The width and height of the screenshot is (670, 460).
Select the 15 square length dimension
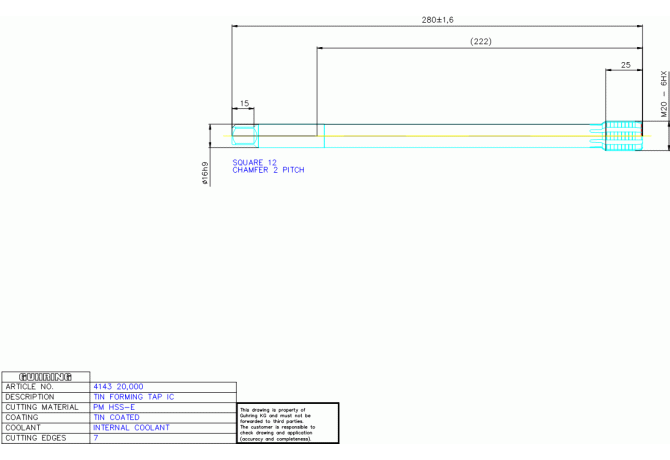(244, 103)
